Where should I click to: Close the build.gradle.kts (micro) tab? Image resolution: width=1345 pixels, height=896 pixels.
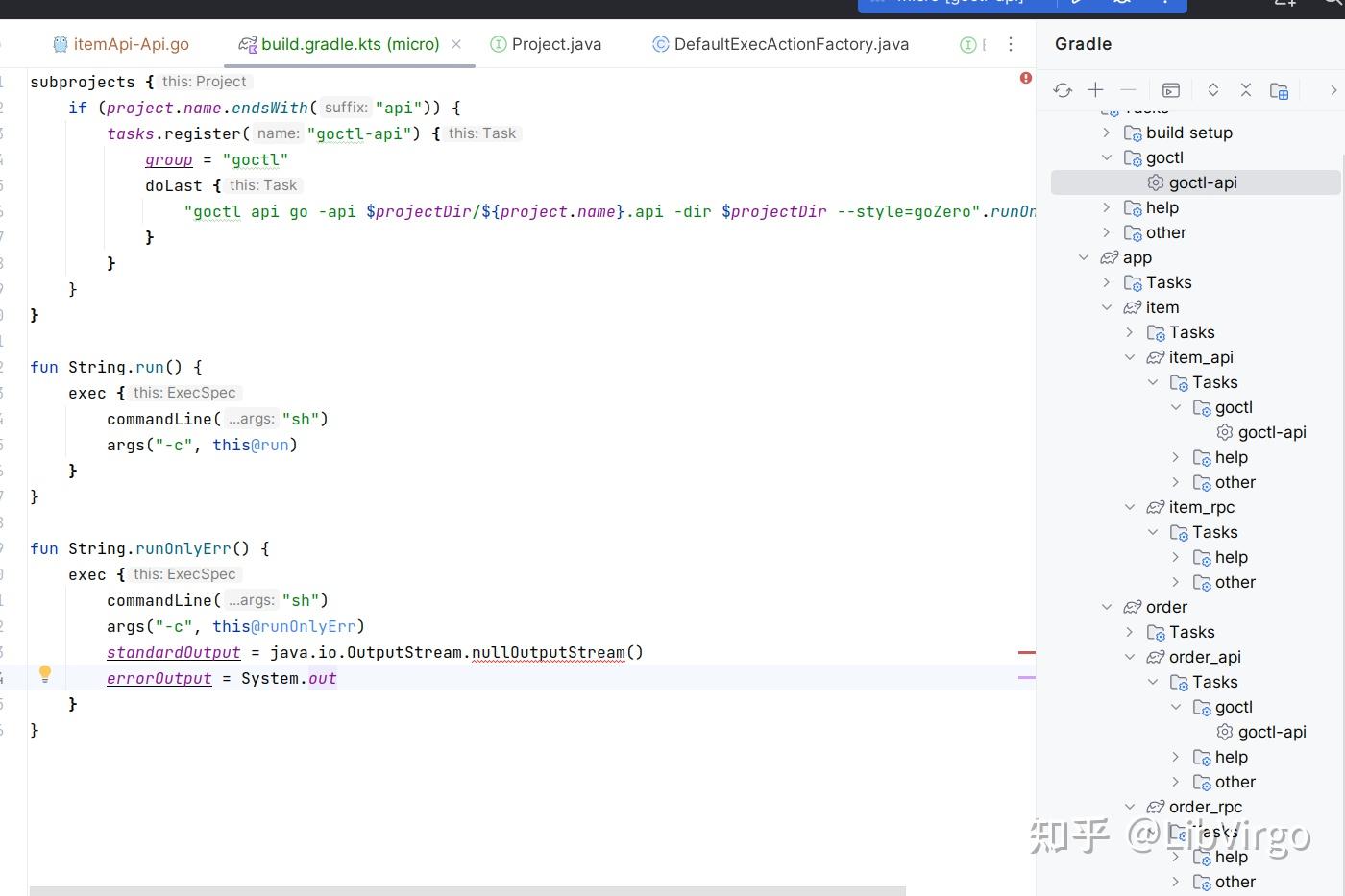[456, 44]
